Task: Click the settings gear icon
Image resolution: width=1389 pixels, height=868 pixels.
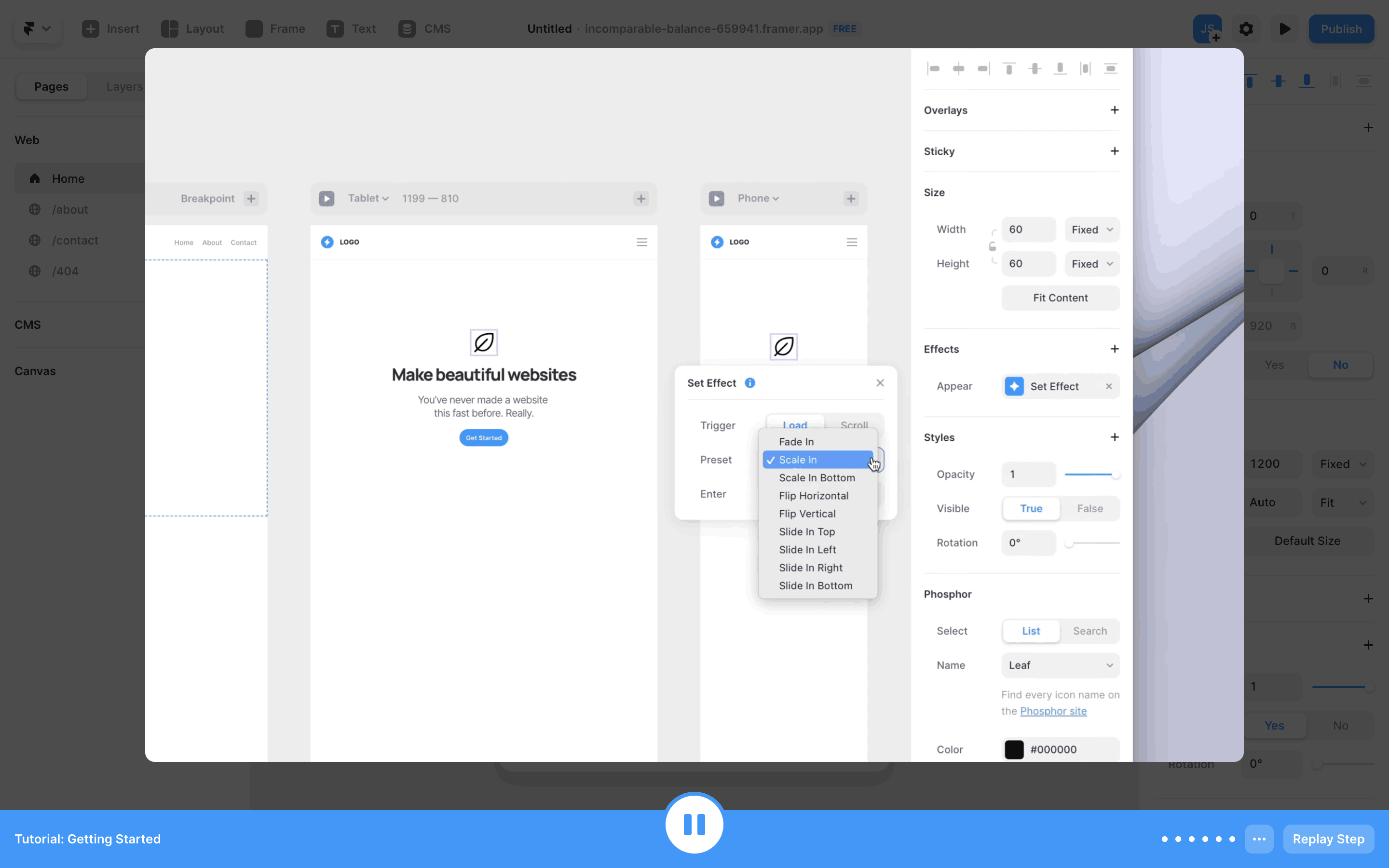Action: 1246,29
